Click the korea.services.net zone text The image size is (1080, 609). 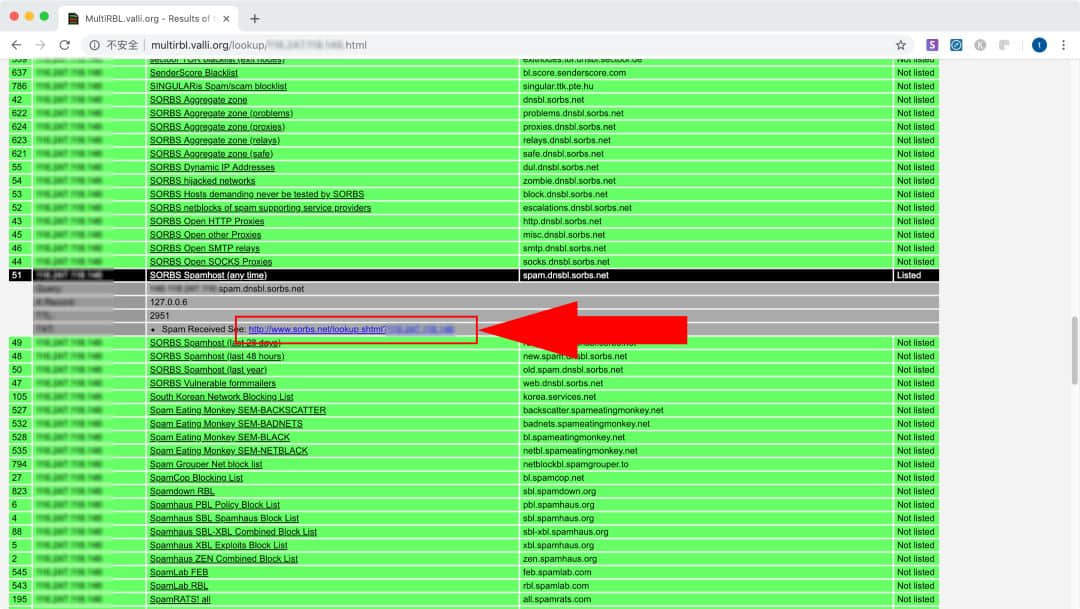(x=559, y=397)
